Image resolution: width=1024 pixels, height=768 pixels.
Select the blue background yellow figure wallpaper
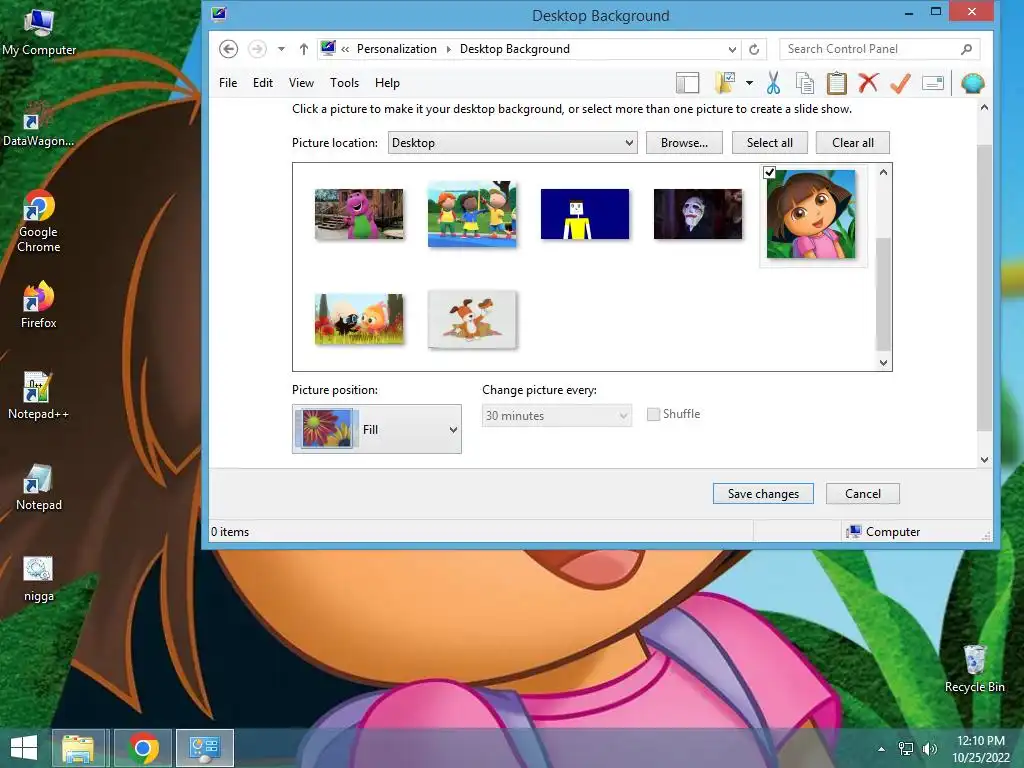click(x=585, y=214)
